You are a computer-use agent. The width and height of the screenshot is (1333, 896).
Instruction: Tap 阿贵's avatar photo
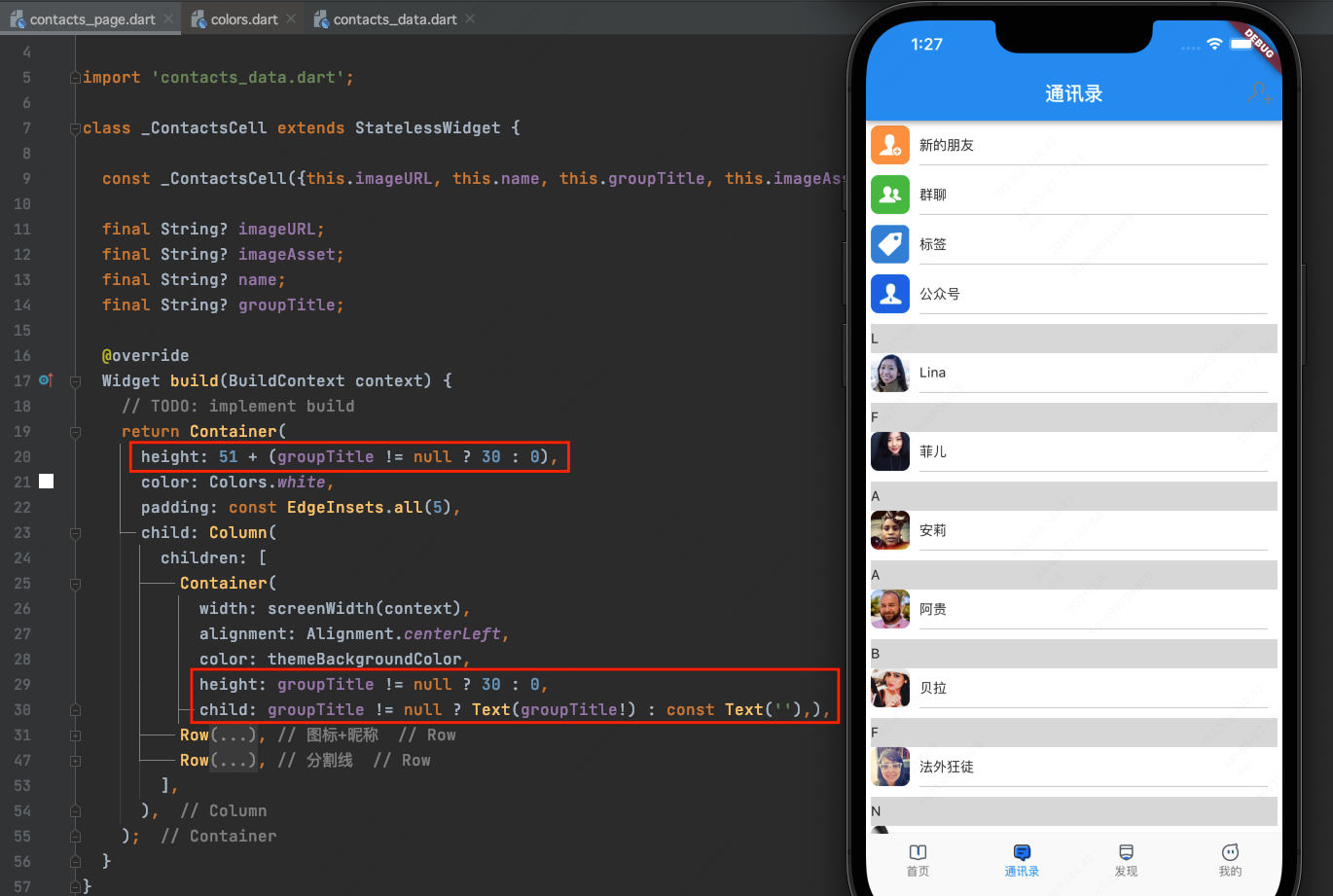(890, 609)
